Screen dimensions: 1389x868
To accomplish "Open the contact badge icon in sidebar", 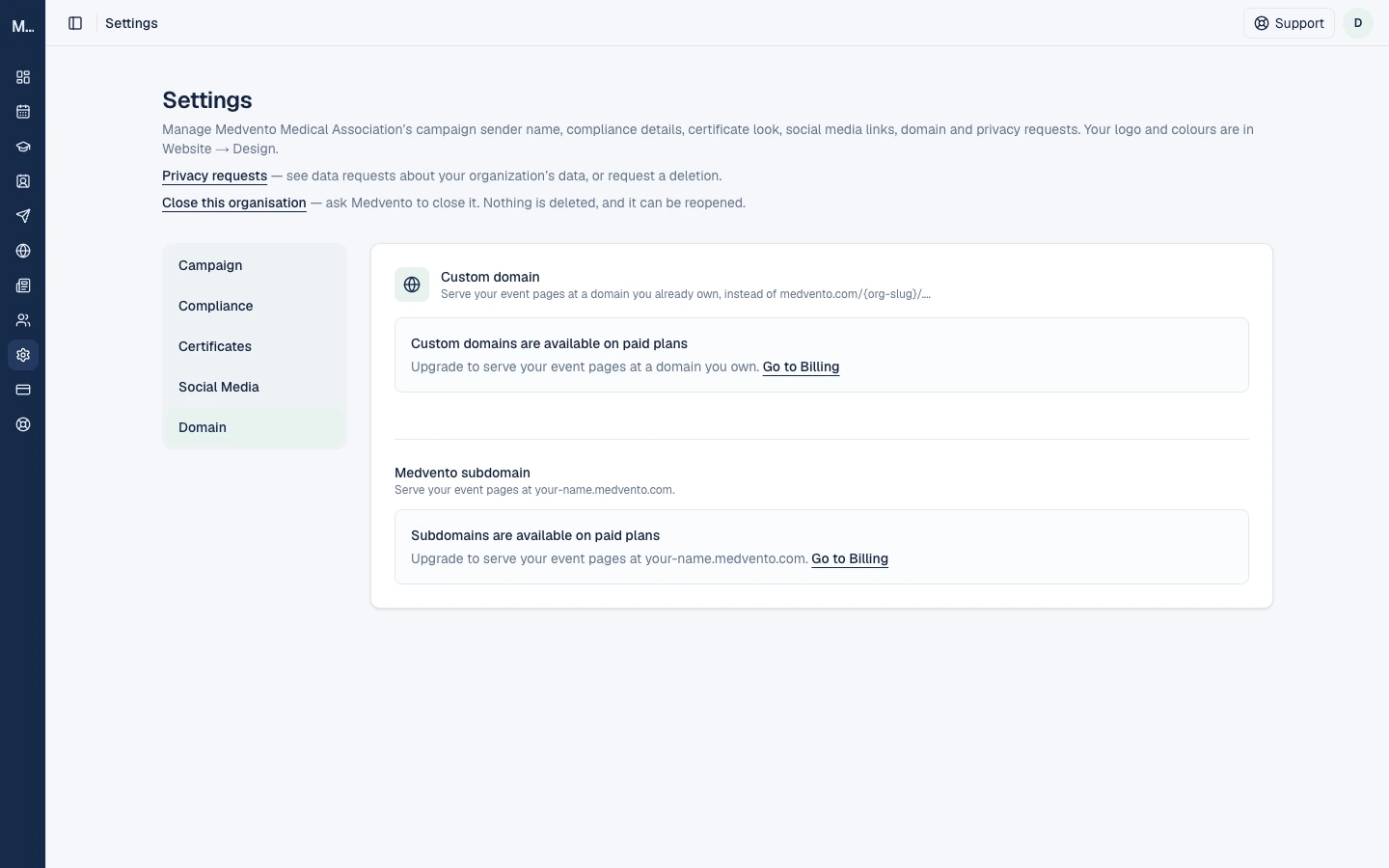I will pyautogui.click(x=23, y=181).
